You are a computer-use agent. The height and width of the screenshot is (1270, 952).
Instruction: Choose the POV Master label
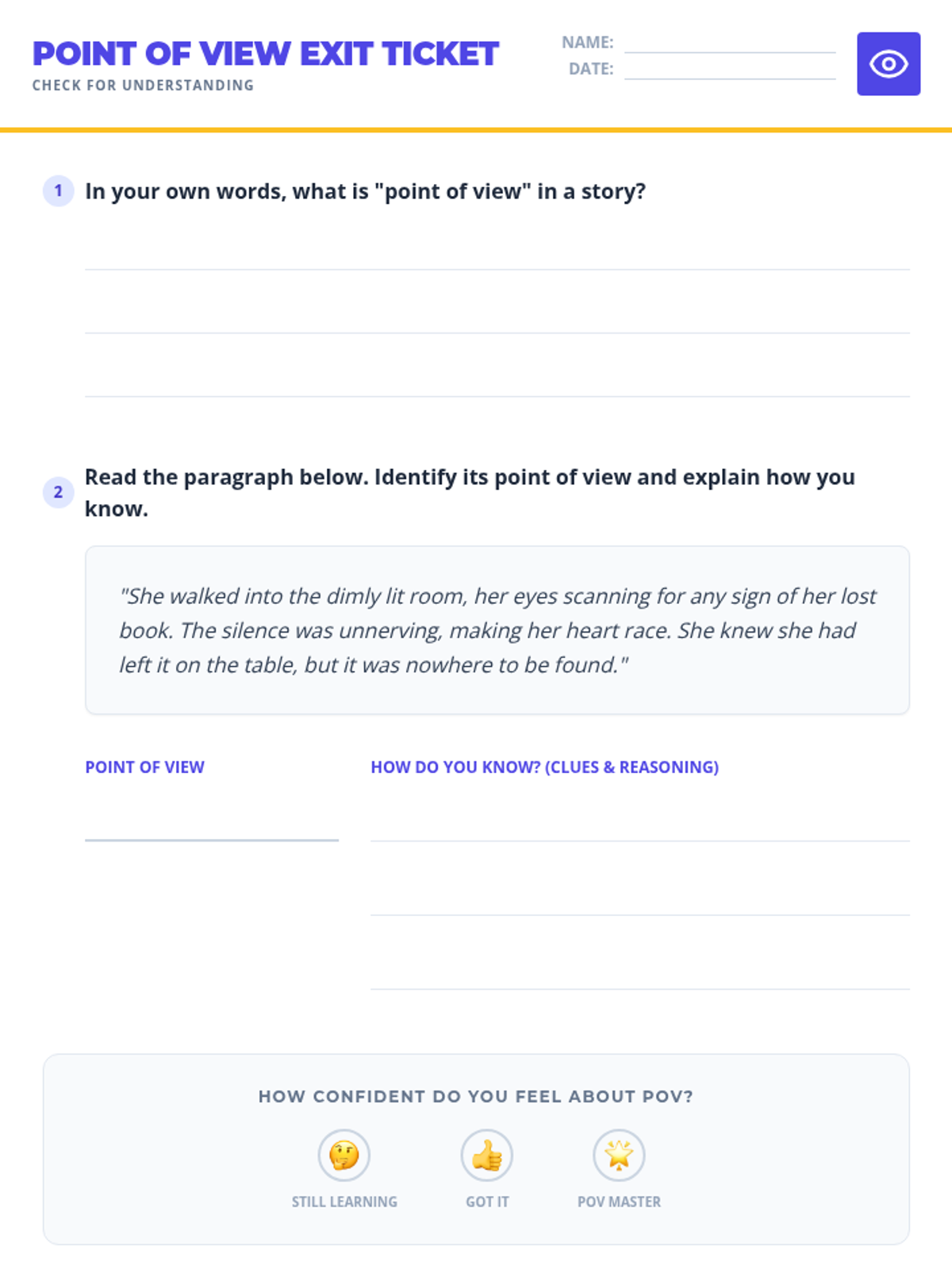[x=619, y=1202]
